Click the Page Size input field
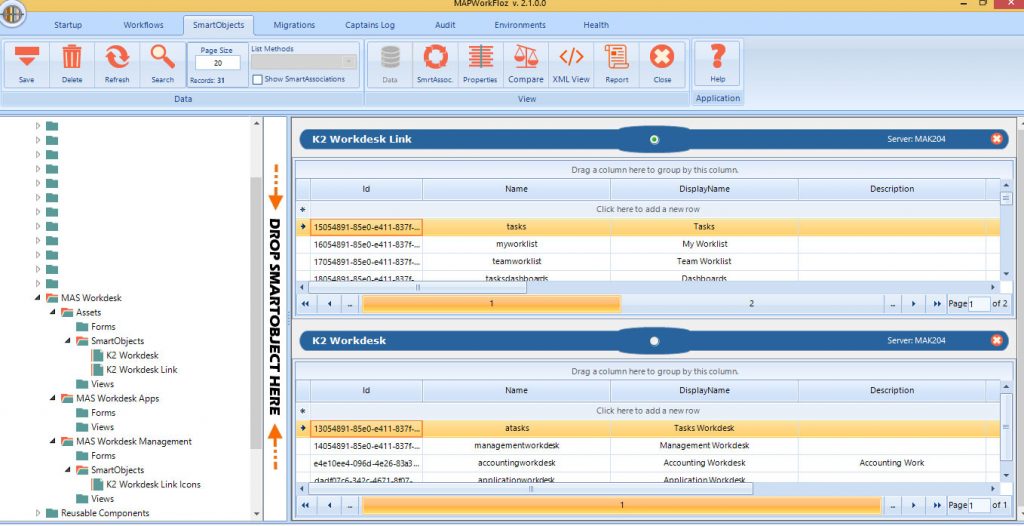The width and height of the screenshot is (1024, 526). tap(217, 63)
